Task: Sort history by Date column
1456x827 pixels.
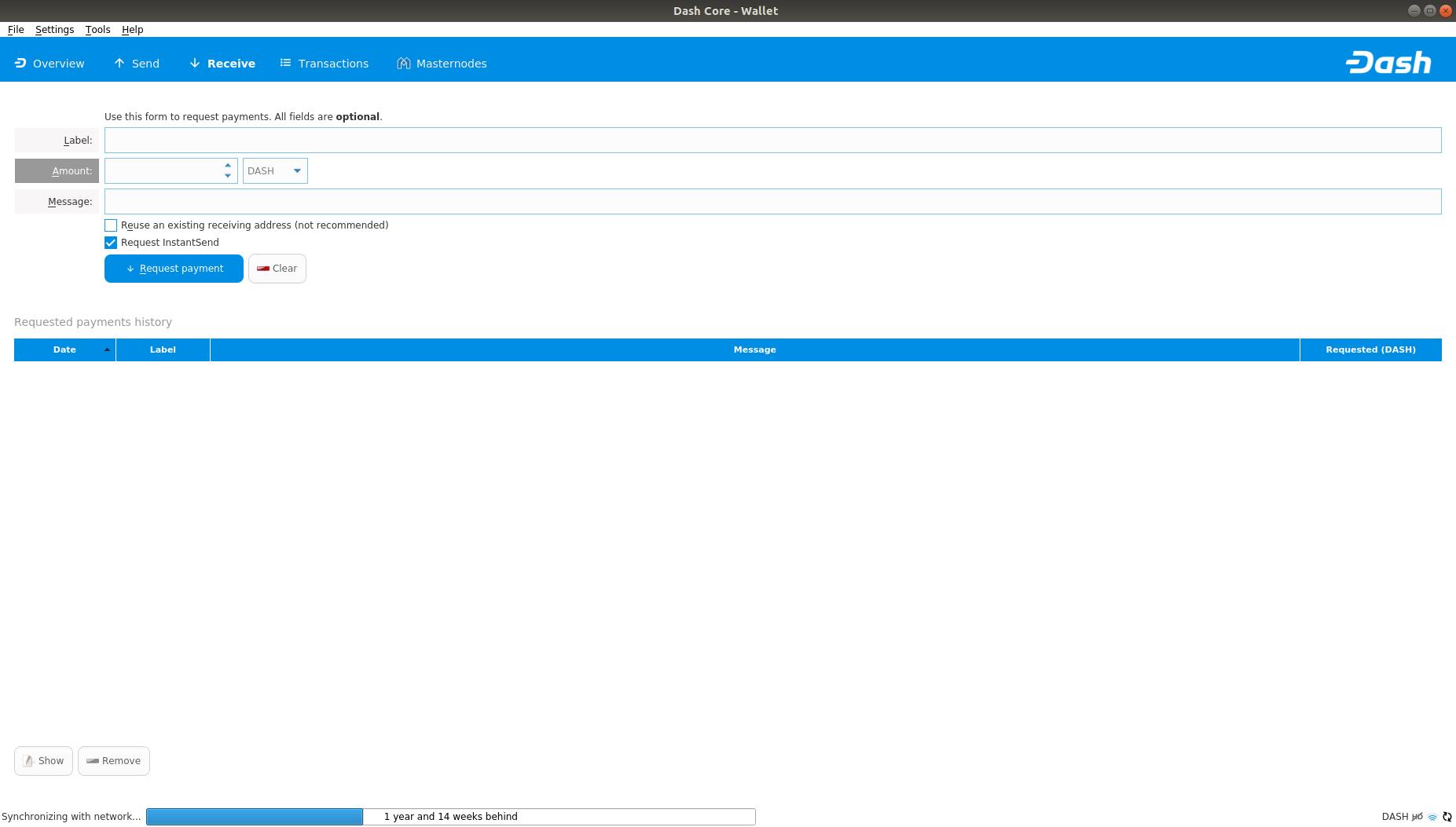Action: pyautogui.click(x=64, y=350)
